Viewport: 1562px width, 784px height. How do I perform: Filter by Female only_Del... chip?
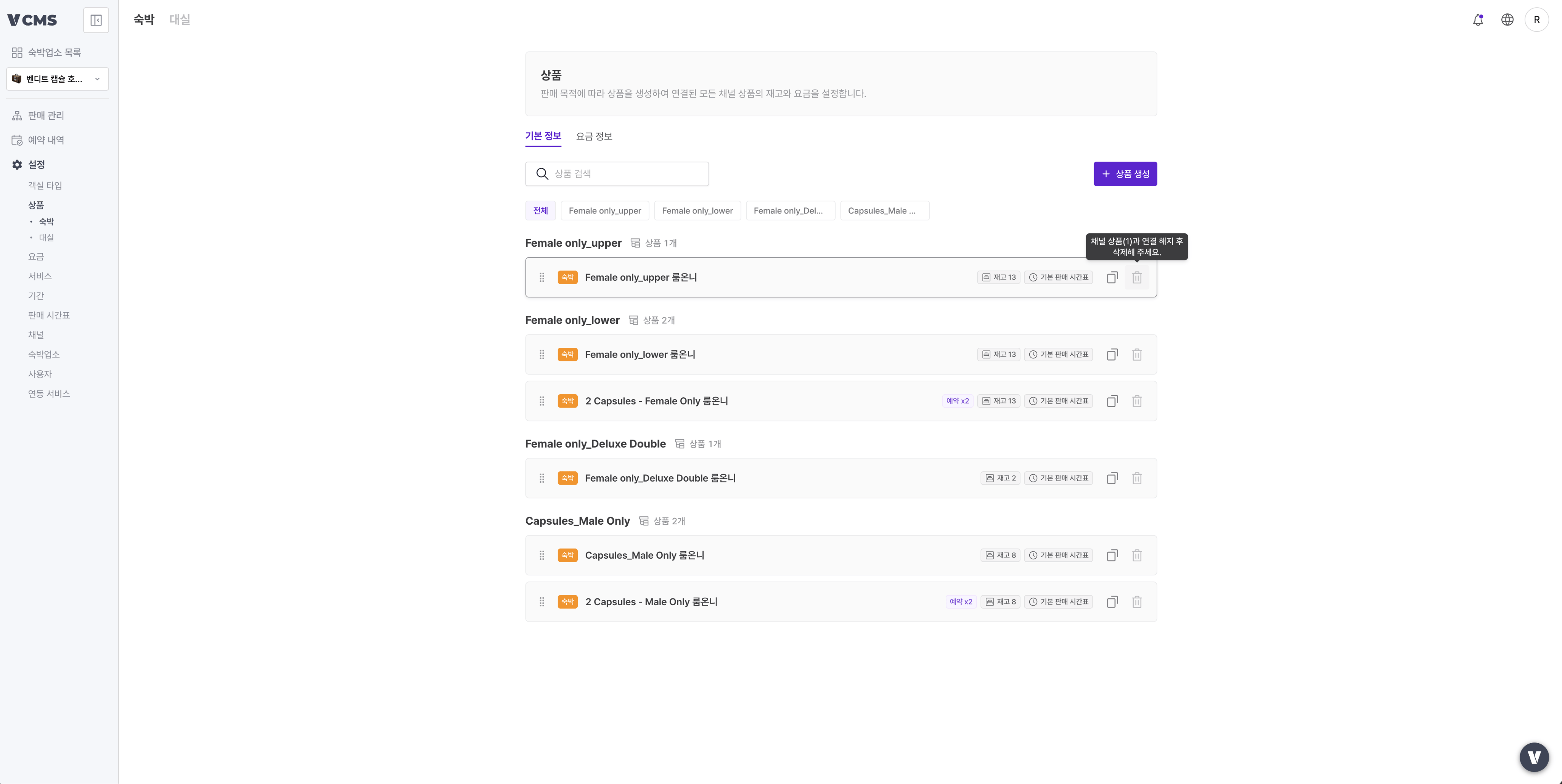click(x=790, y=211)
